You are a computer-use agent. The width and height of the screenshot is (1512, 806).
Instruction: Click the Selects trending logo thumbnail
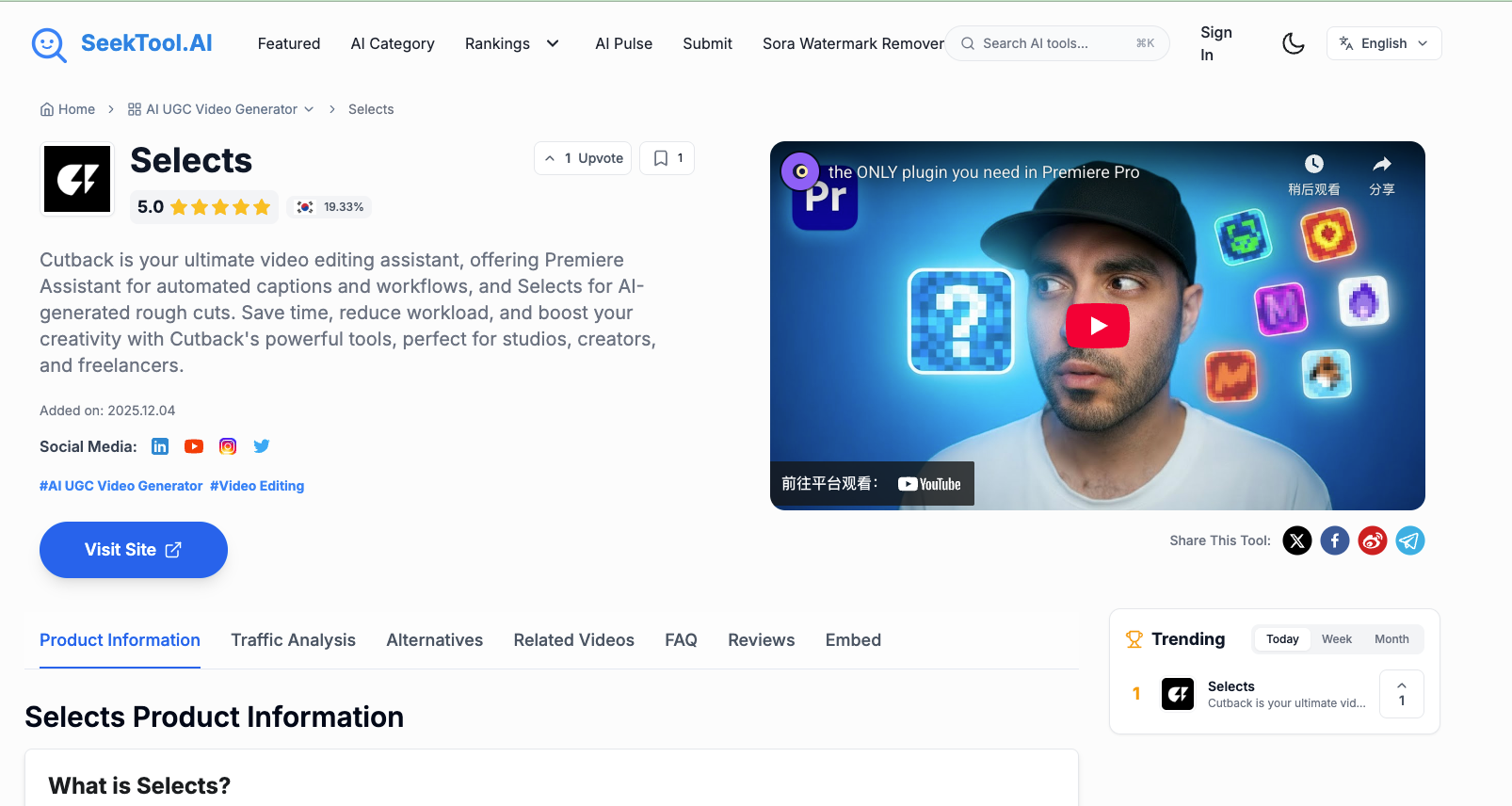tap(1178, 694)
